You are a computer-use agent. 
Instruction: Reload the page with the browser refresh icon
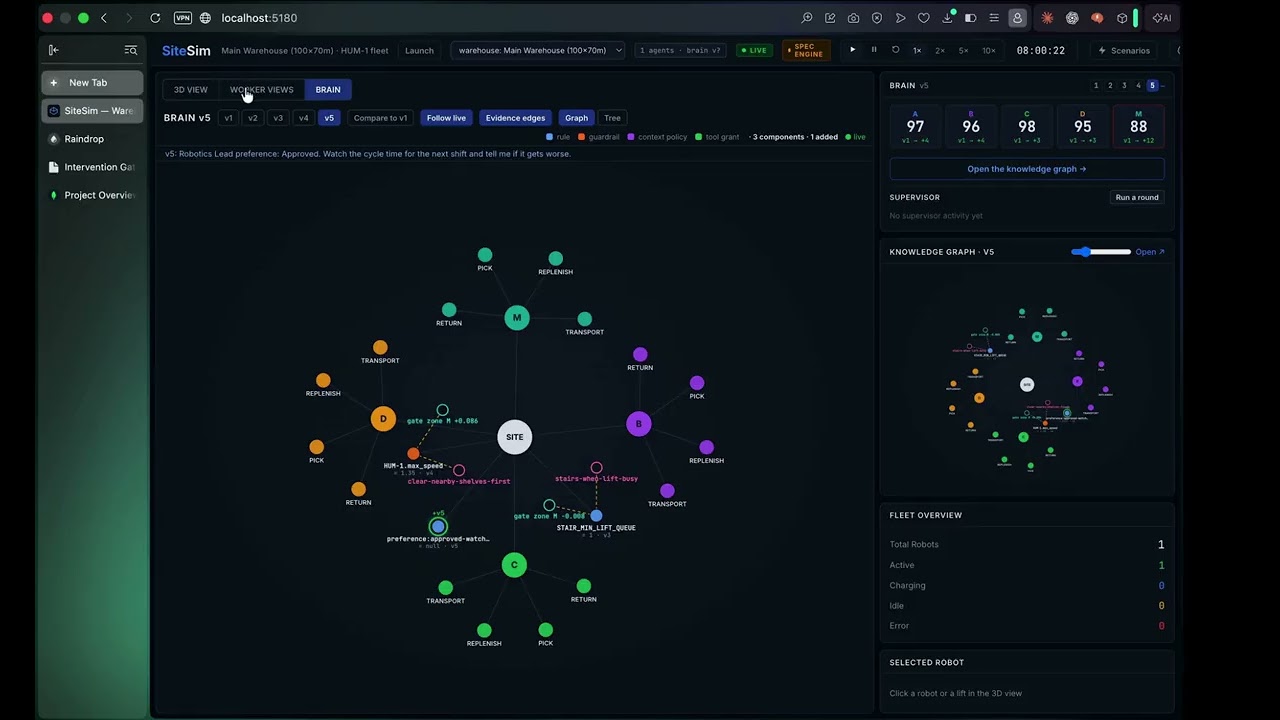click(155, 18)
